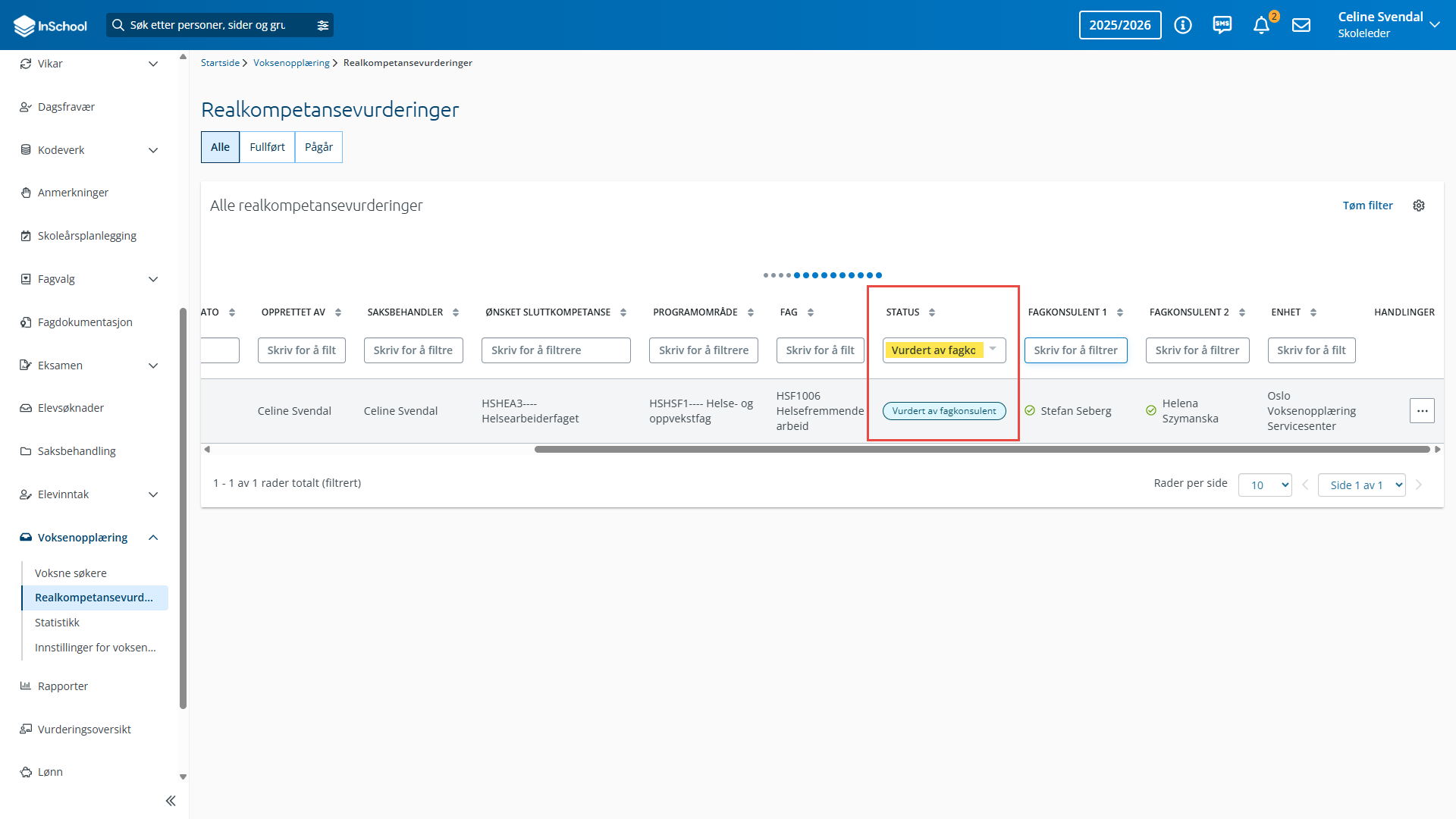
Task: Focus Programområde filter field
Action: click(703, 350)
